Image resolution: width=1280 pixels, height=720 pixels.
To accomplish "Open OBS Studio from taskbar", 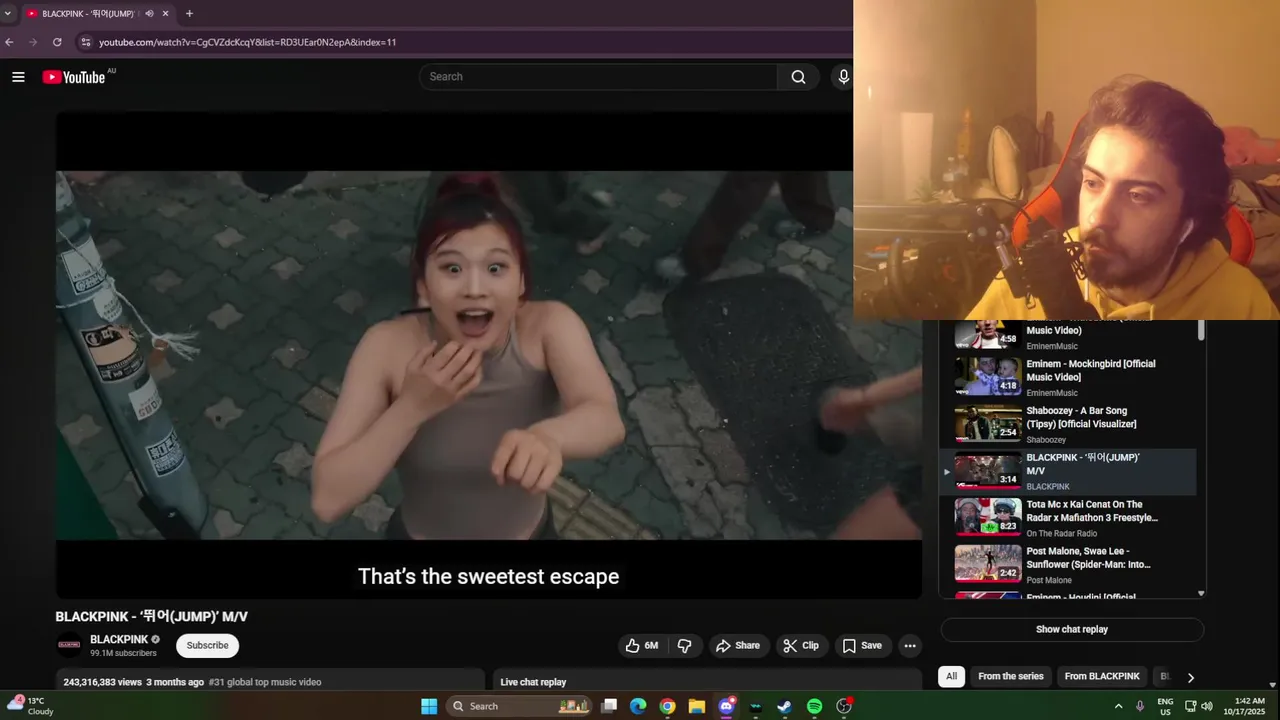I will point(844,706).
